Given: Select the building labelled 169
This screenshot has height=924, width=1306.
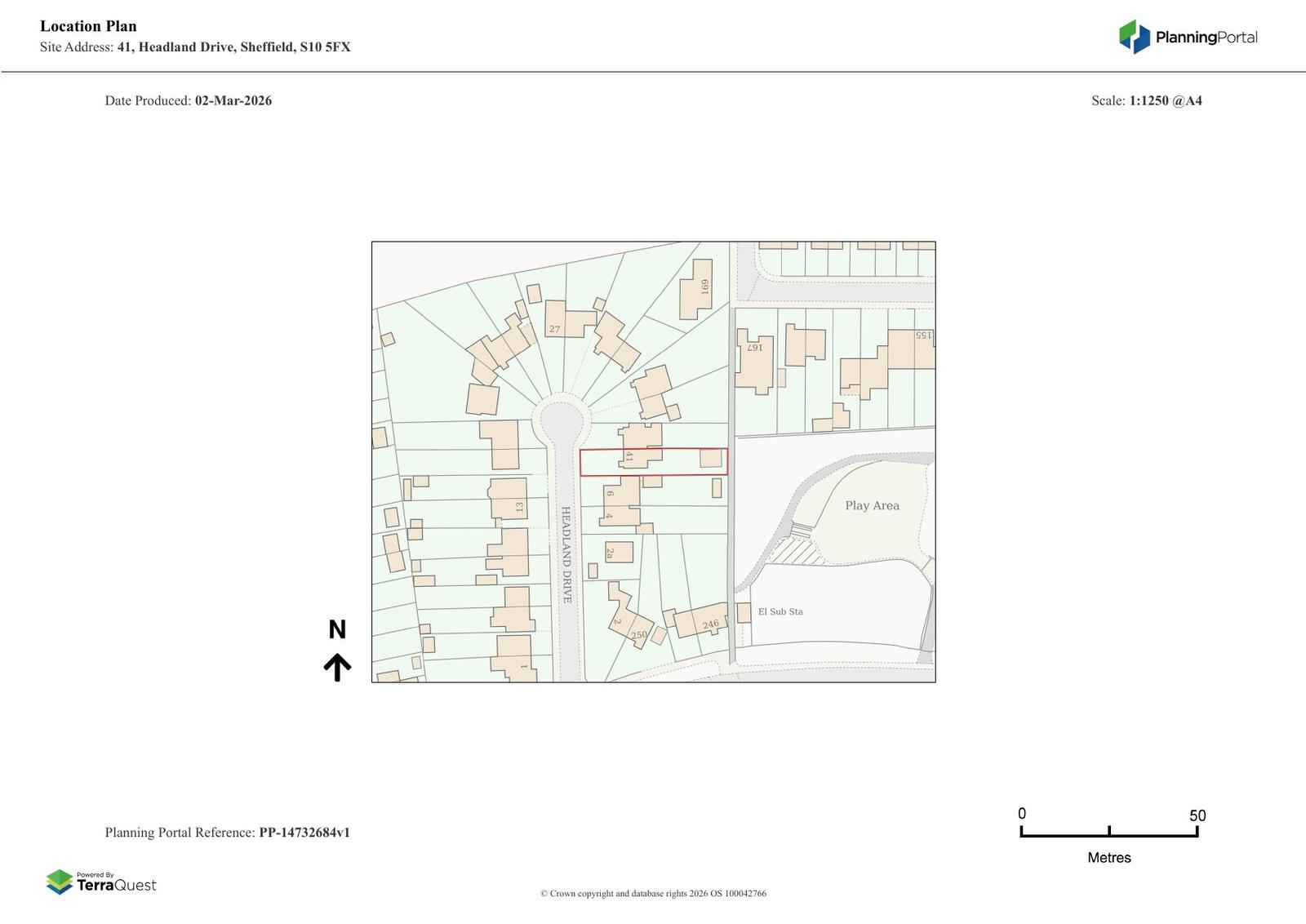Looking at the screenshot, I should 696,289.
